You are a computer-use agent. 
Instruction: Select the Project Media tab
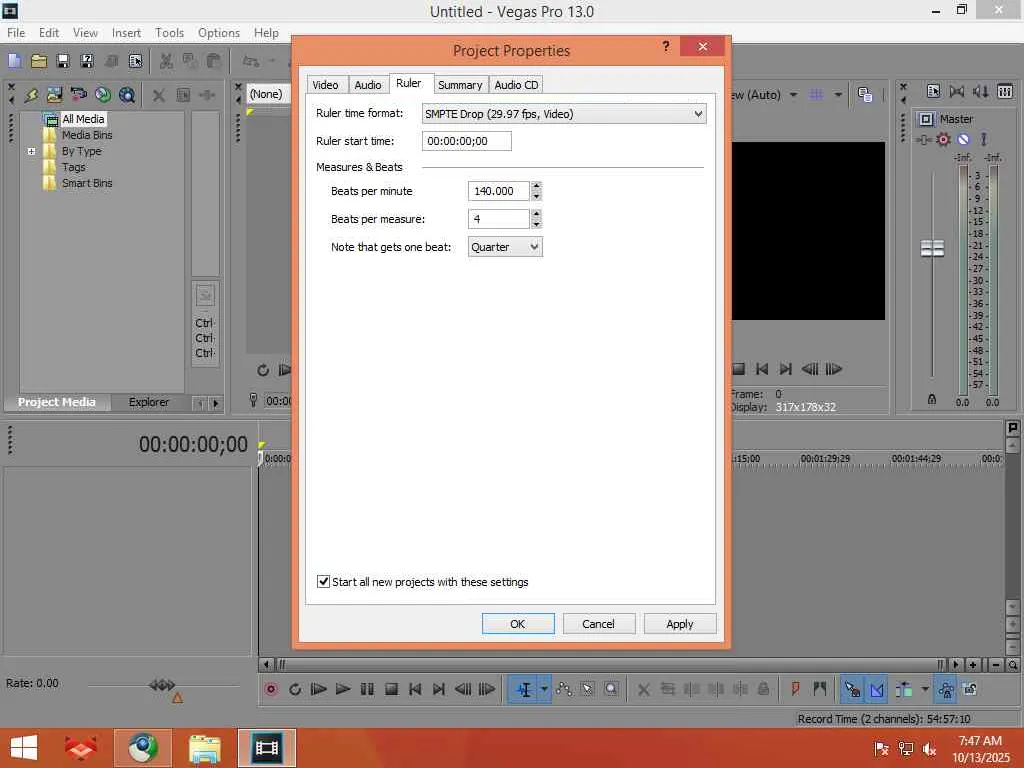click(57, 402)
